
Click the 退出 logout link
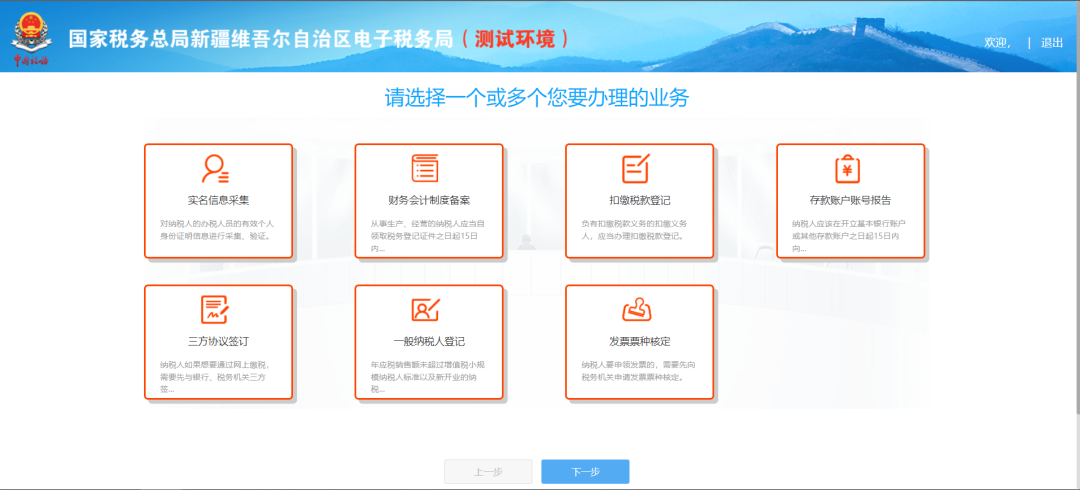coord(1052,43)
